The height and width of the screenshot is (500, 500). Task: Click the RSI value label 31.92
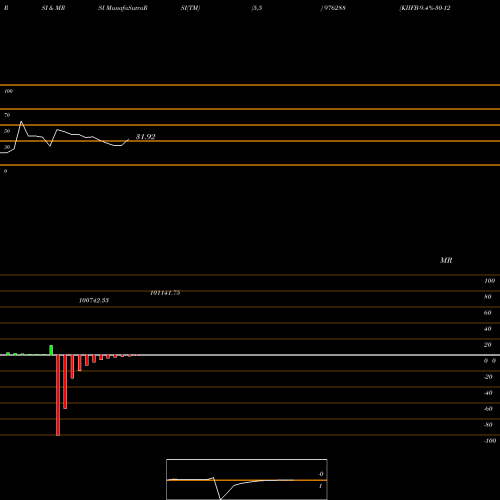[145, 137]
